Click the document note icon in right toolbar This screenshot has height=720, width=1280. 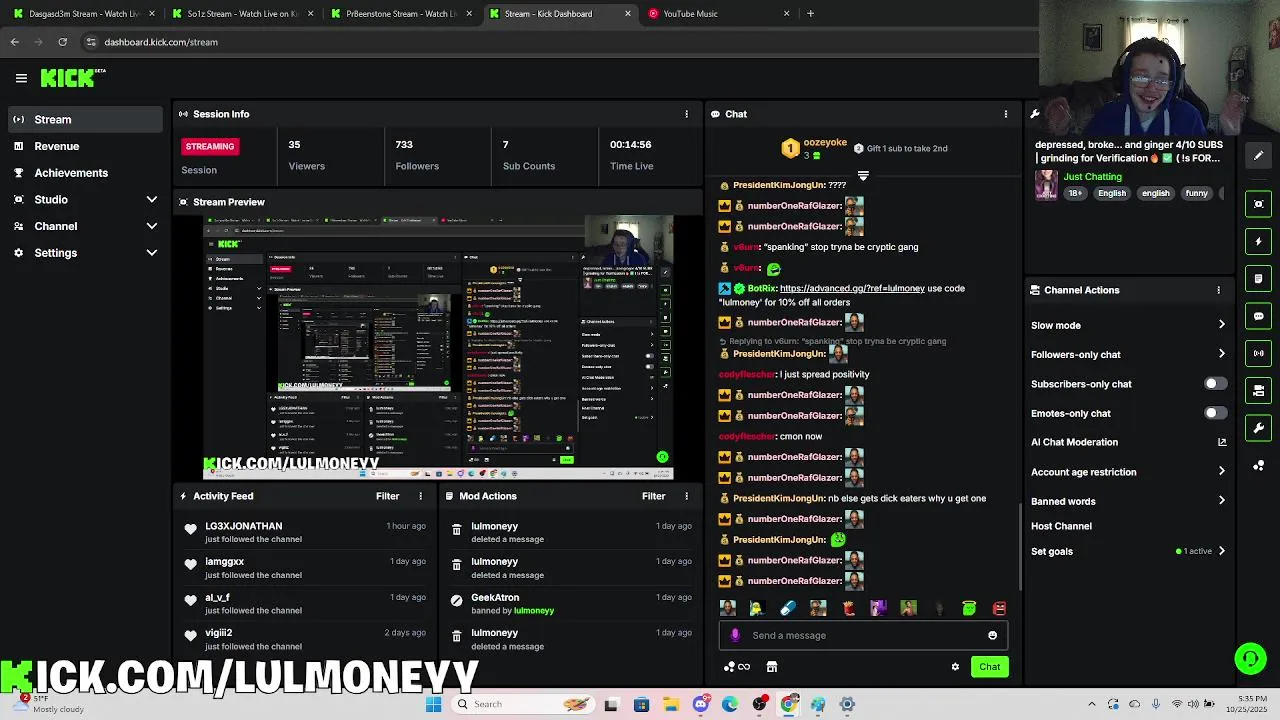[1258, 278]
